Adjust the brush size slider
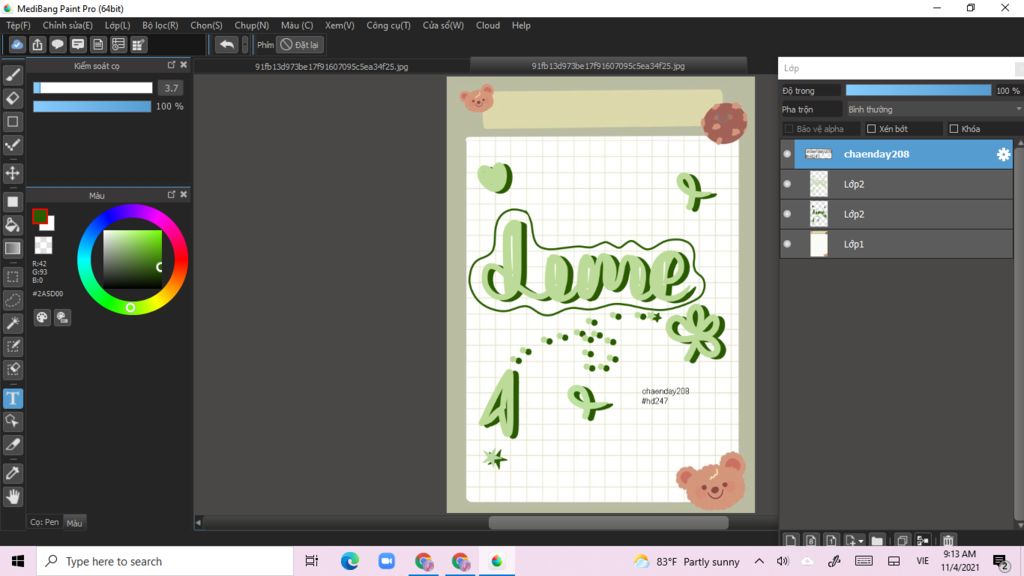Screen dimensions: 1024x576 point(93,88)
